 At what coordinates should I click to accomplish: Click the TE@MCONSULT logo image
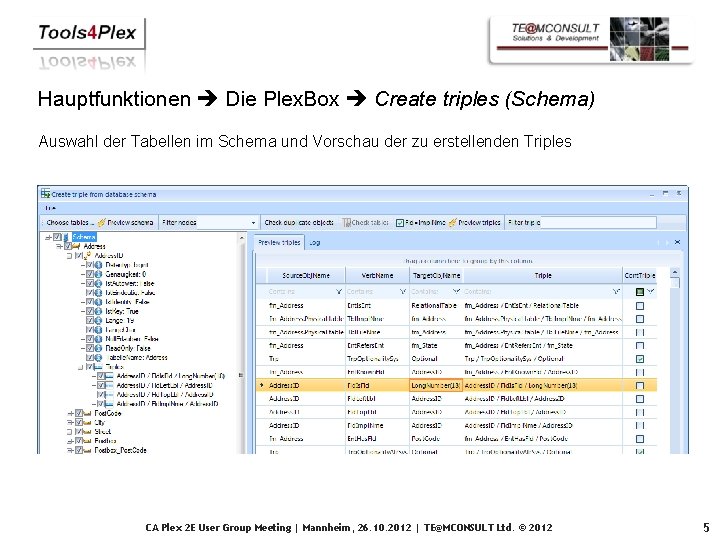591,40
